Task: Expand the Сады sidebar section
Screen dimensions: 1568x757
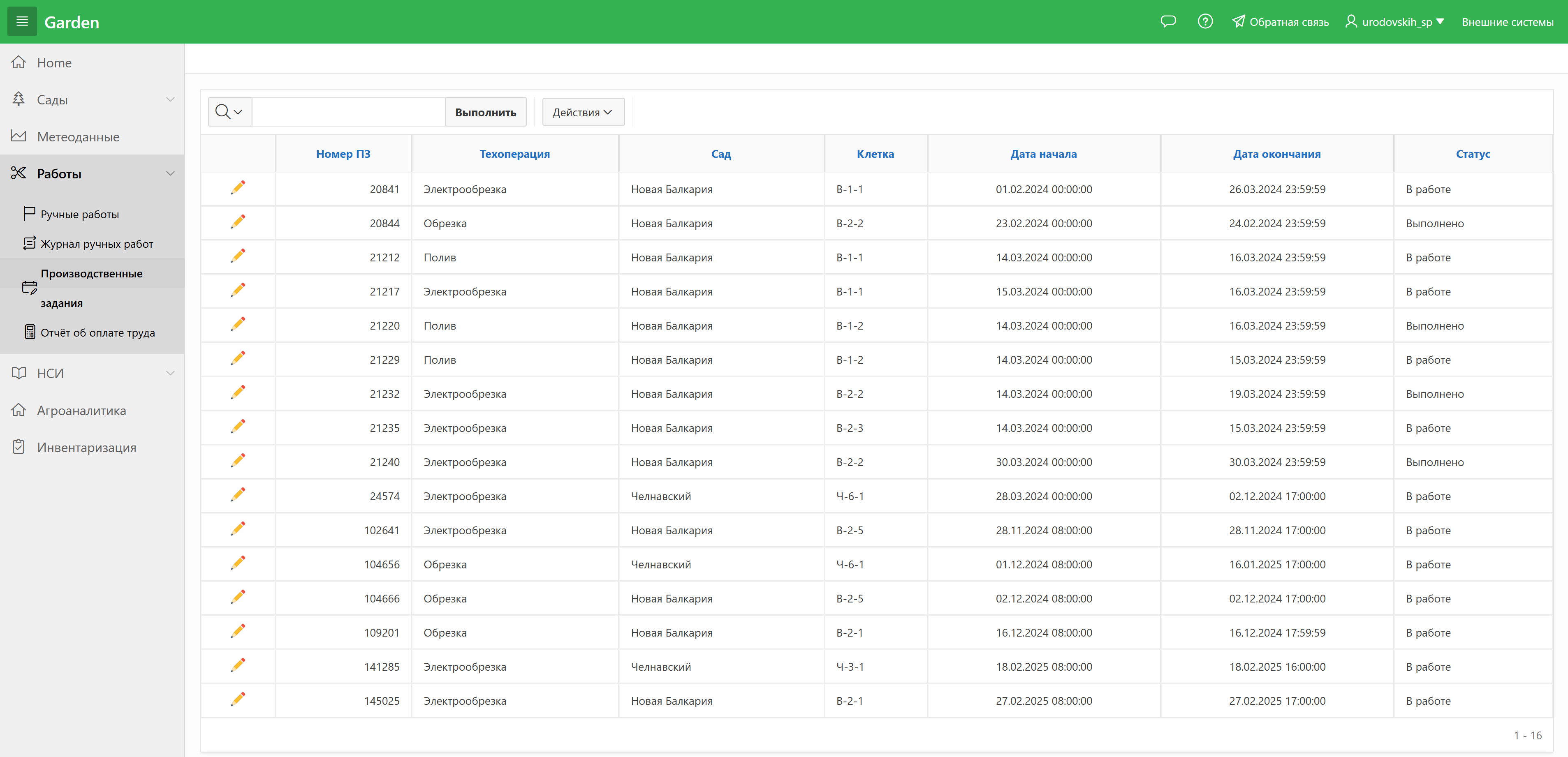Action: point(170,100)
